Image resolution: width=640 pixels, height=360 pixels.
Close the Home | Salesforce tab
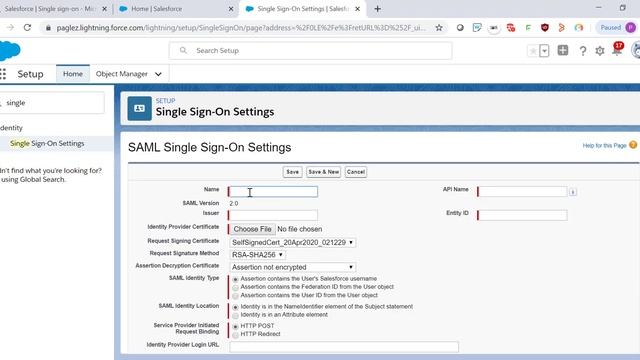click(231, 9)
